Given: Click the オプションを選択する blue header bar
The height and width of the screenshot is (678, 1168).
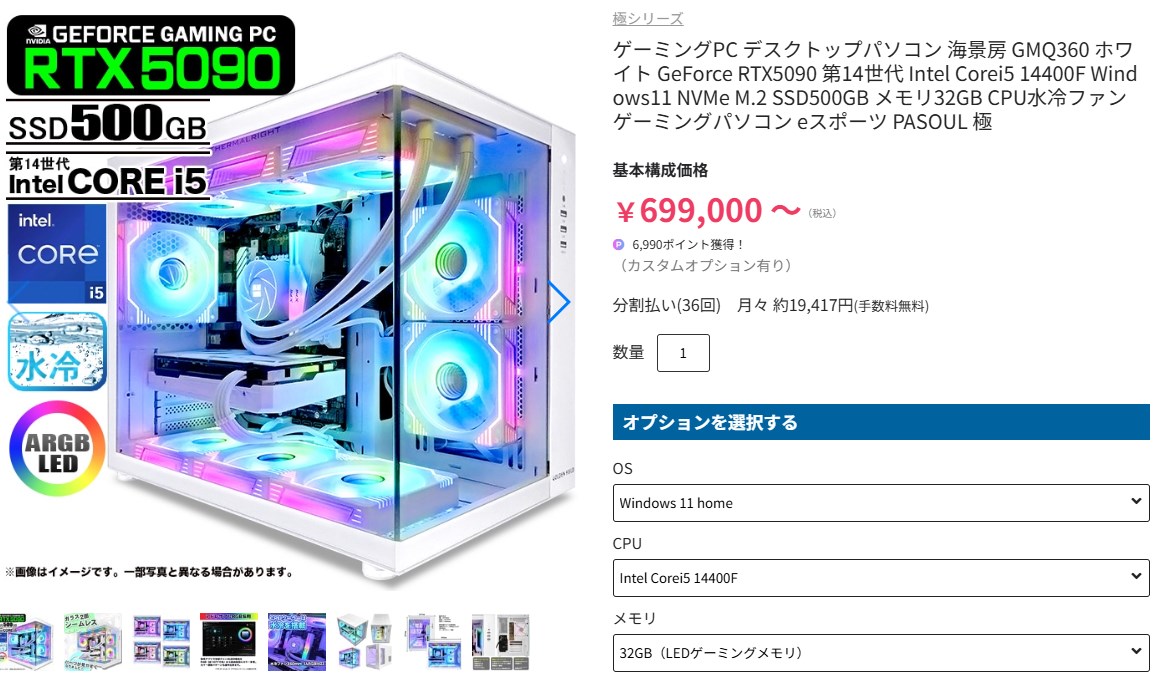Looking at the screenshot, I should (x=880, y=422).
